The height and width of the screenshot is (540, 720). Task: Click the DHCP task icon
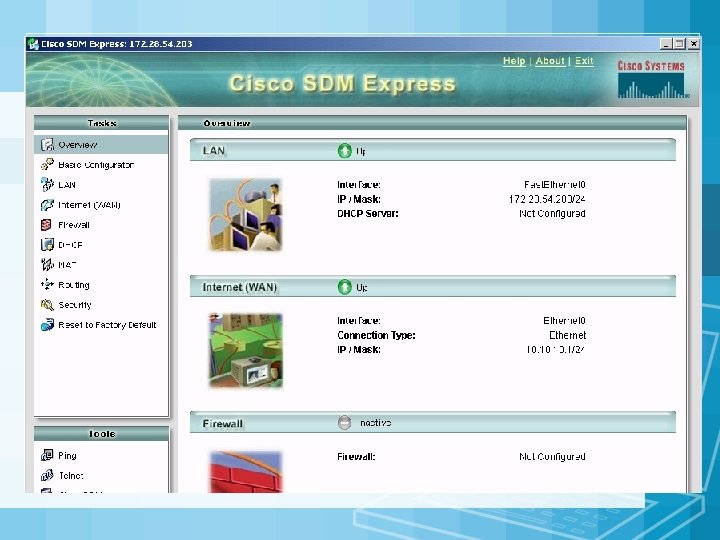tap(47, 245)
